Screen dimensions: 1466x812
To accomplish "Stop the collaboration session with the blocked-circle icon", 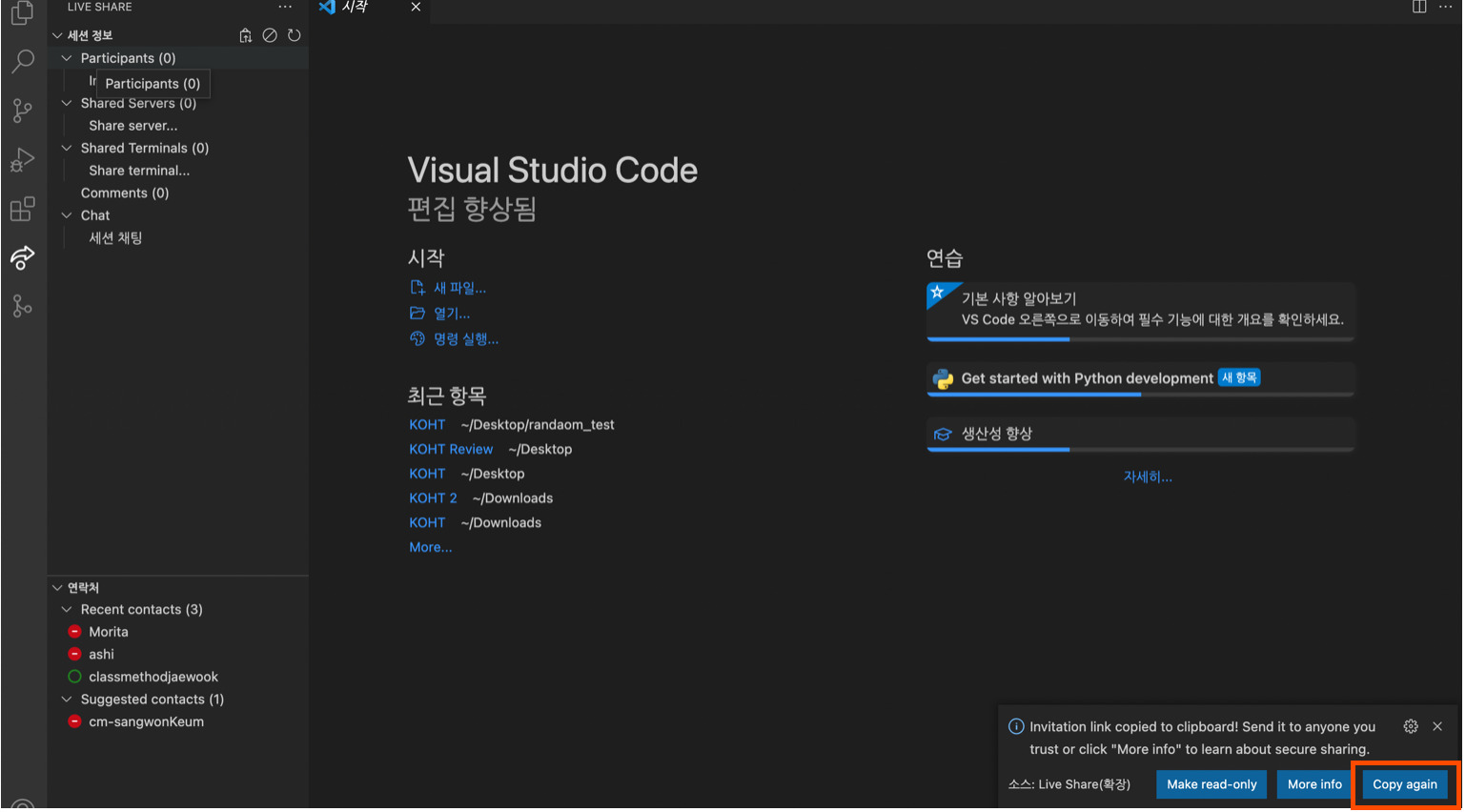I will (x=269, y=34).
